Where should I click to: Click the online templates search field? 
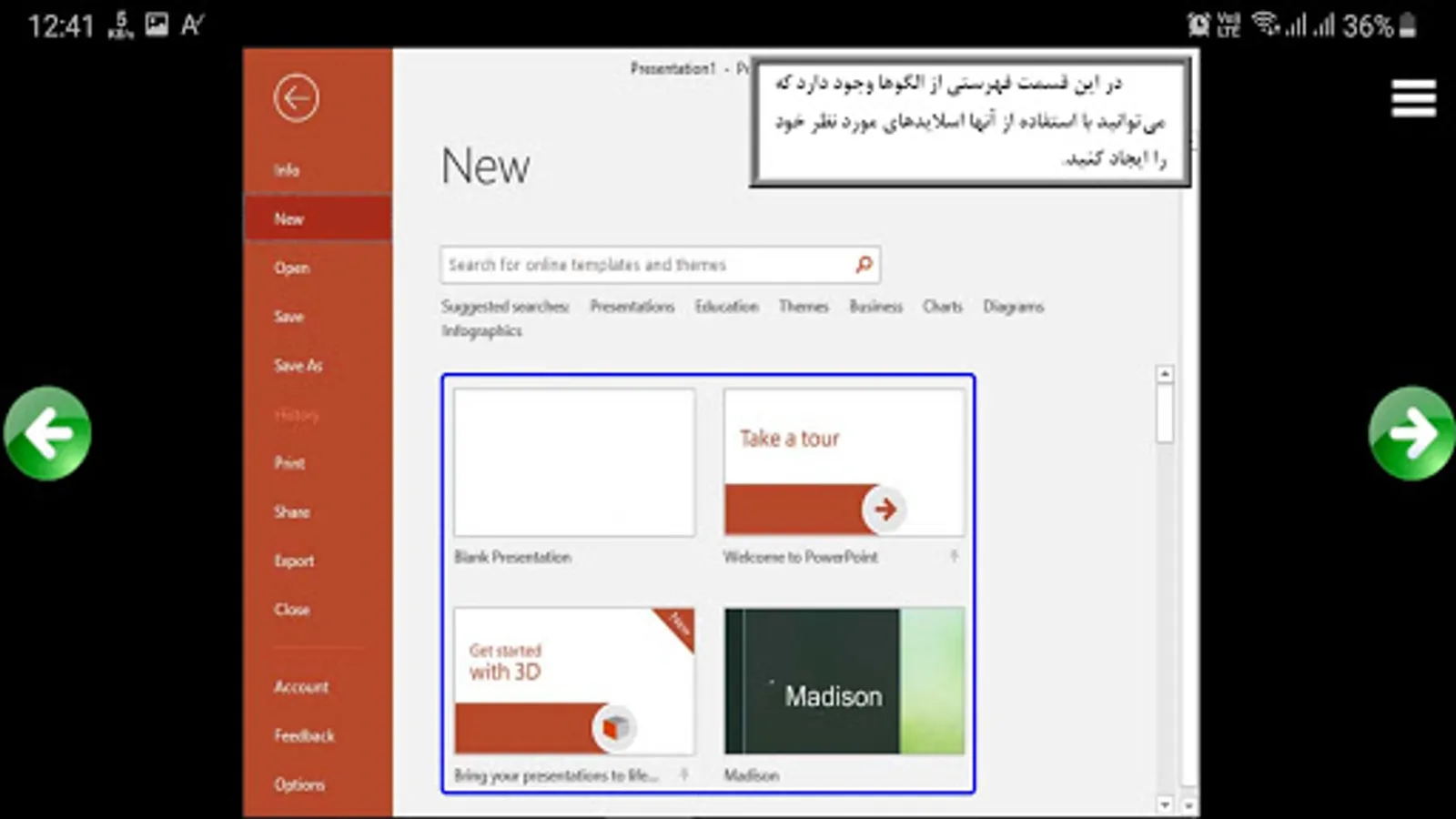[660, 265]
